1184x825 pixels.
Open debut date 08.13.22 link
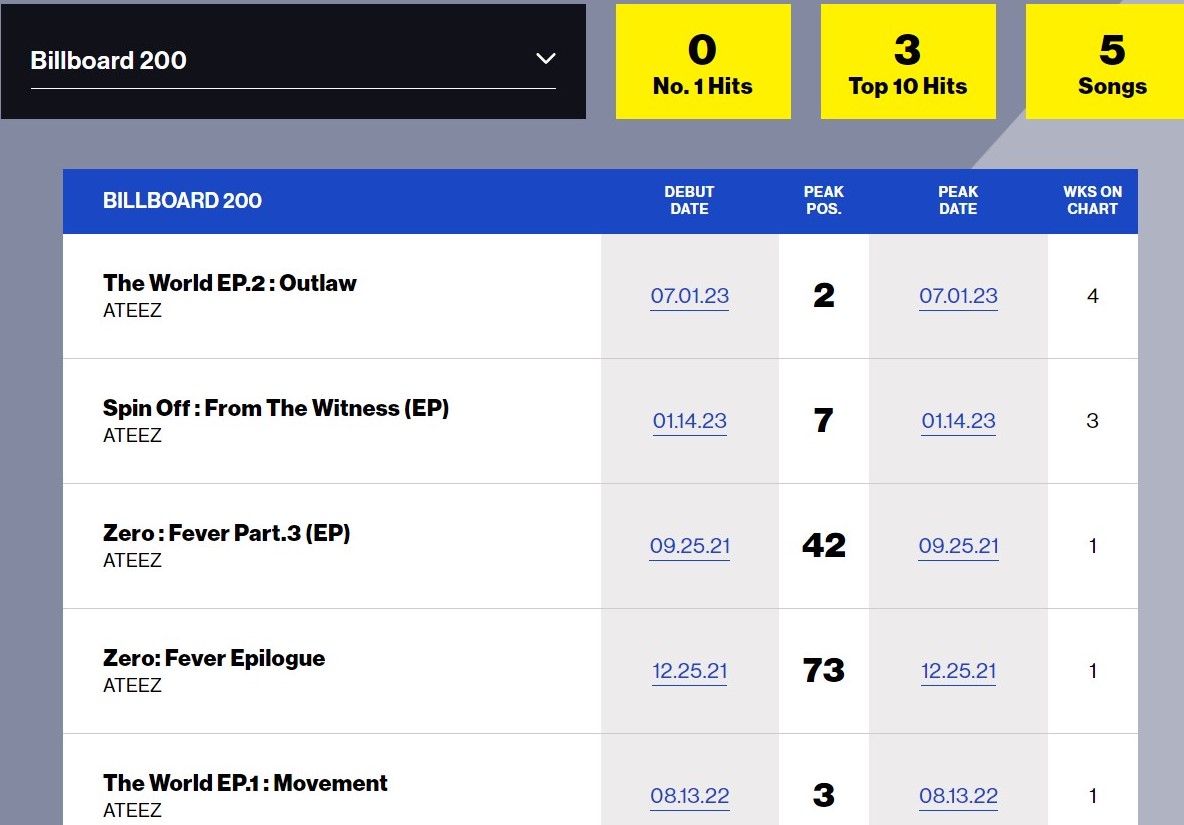coord(689,796)
